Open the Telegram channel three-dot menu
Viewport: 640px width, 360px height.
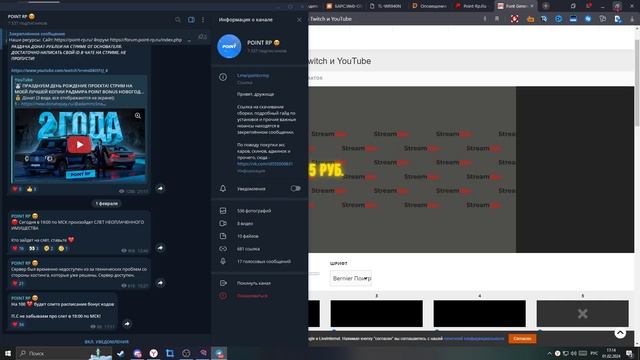(203, 20)
